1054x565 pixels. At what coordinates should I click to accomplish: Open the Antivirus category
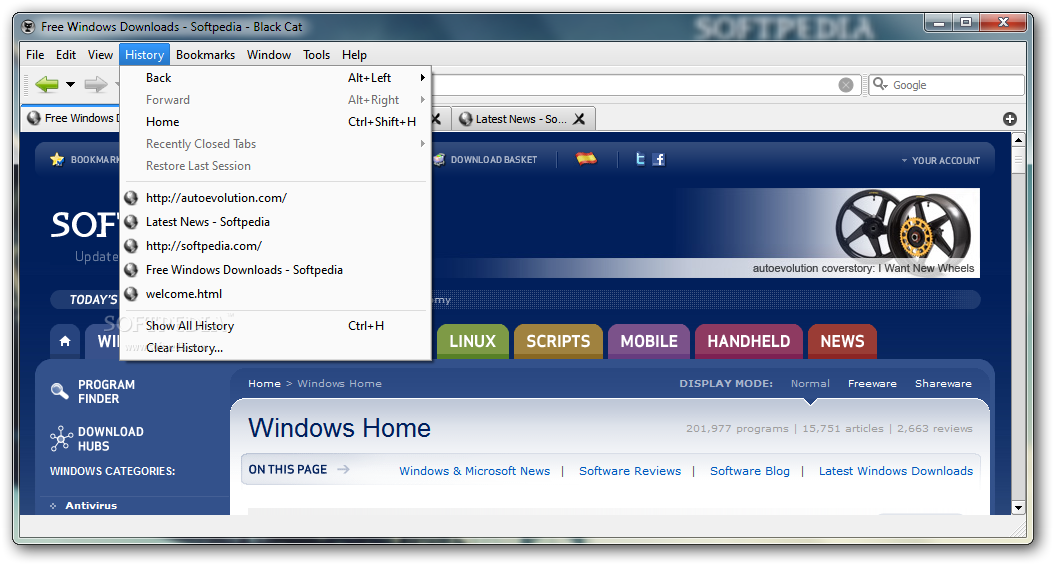(91, 506)
